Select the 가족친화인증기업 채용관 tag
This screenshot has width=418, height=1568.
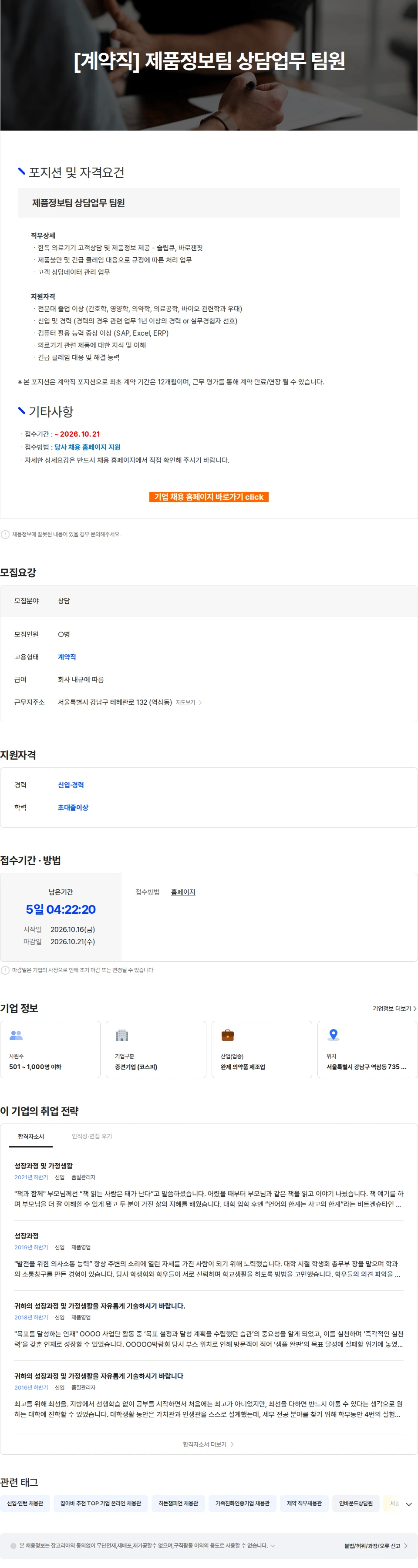pos(242,1504)
